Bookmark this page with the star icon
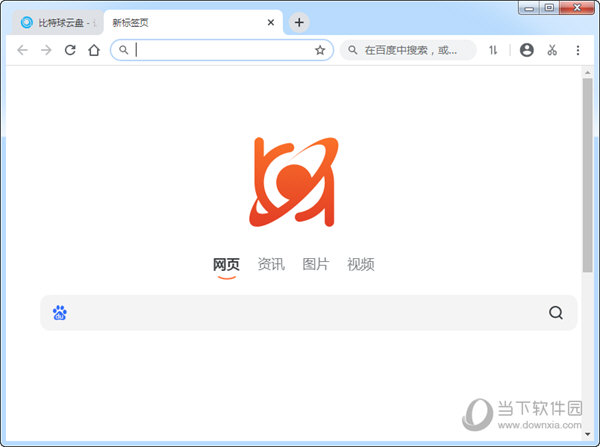This screenshot has height=447, width=600. pyautogui.click(x=320, y=50)
